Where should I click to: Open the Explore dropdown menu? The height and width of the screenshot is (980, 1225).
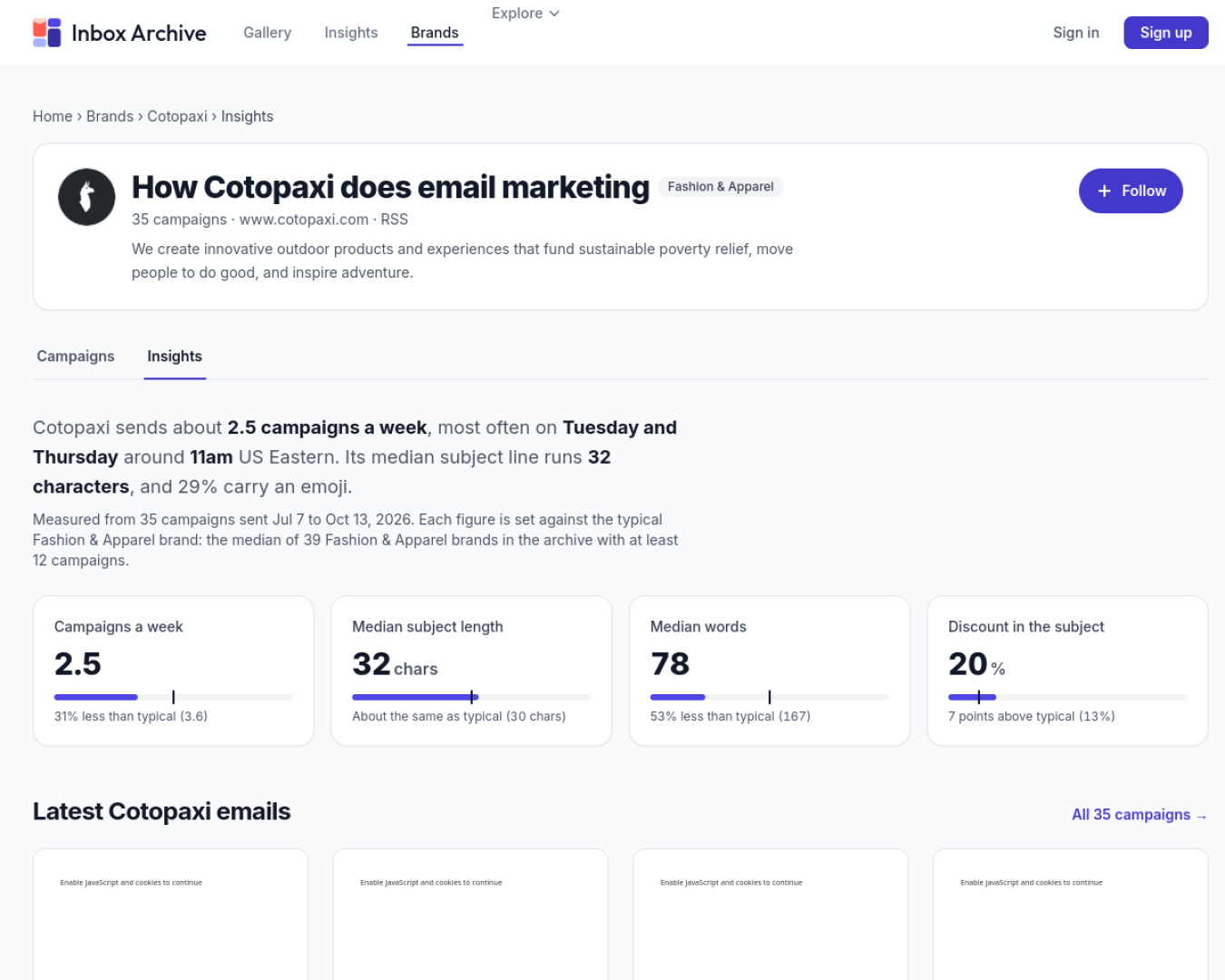pos(525,13)
